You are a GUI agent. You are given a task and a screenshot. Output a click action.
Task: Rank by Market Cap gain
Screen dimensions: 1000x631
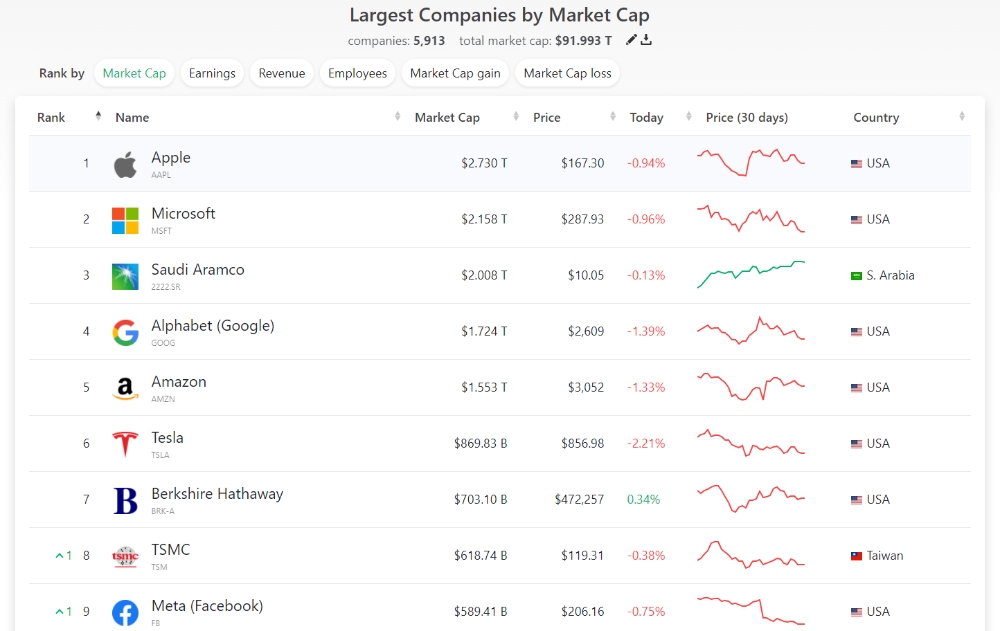tap(455, 73)
